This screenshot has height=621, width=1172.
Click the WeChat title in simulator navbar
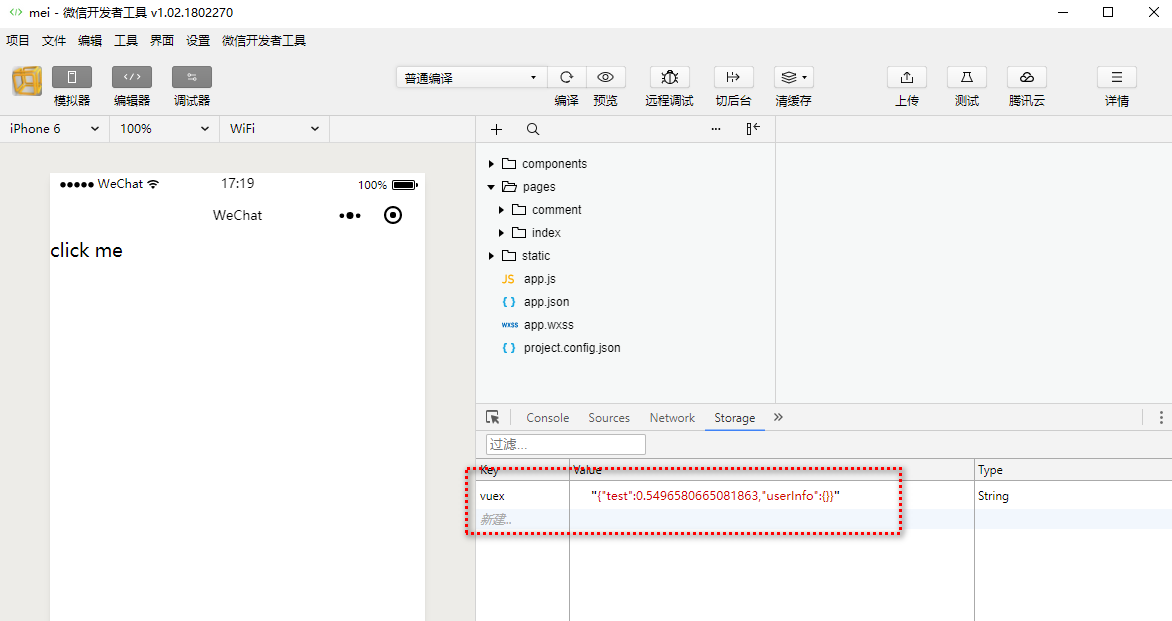coord(238,215)
